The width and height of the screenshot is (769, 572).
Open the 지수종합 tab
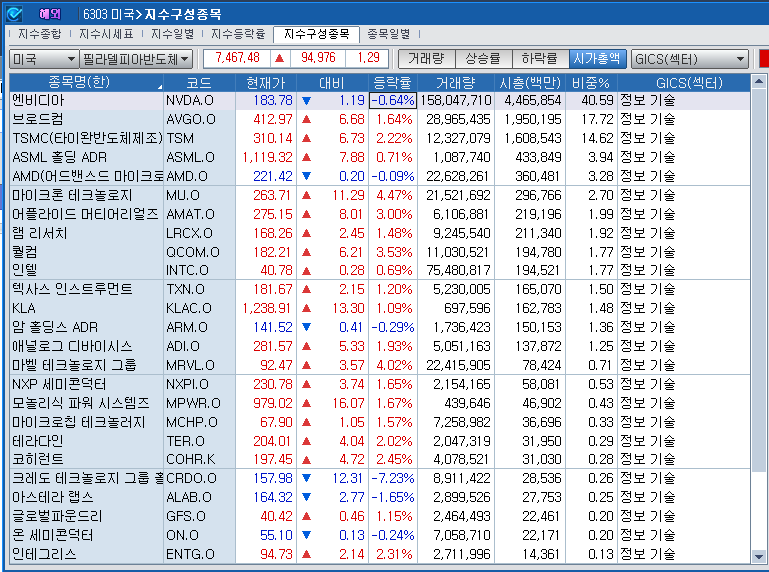click(40, 34)
